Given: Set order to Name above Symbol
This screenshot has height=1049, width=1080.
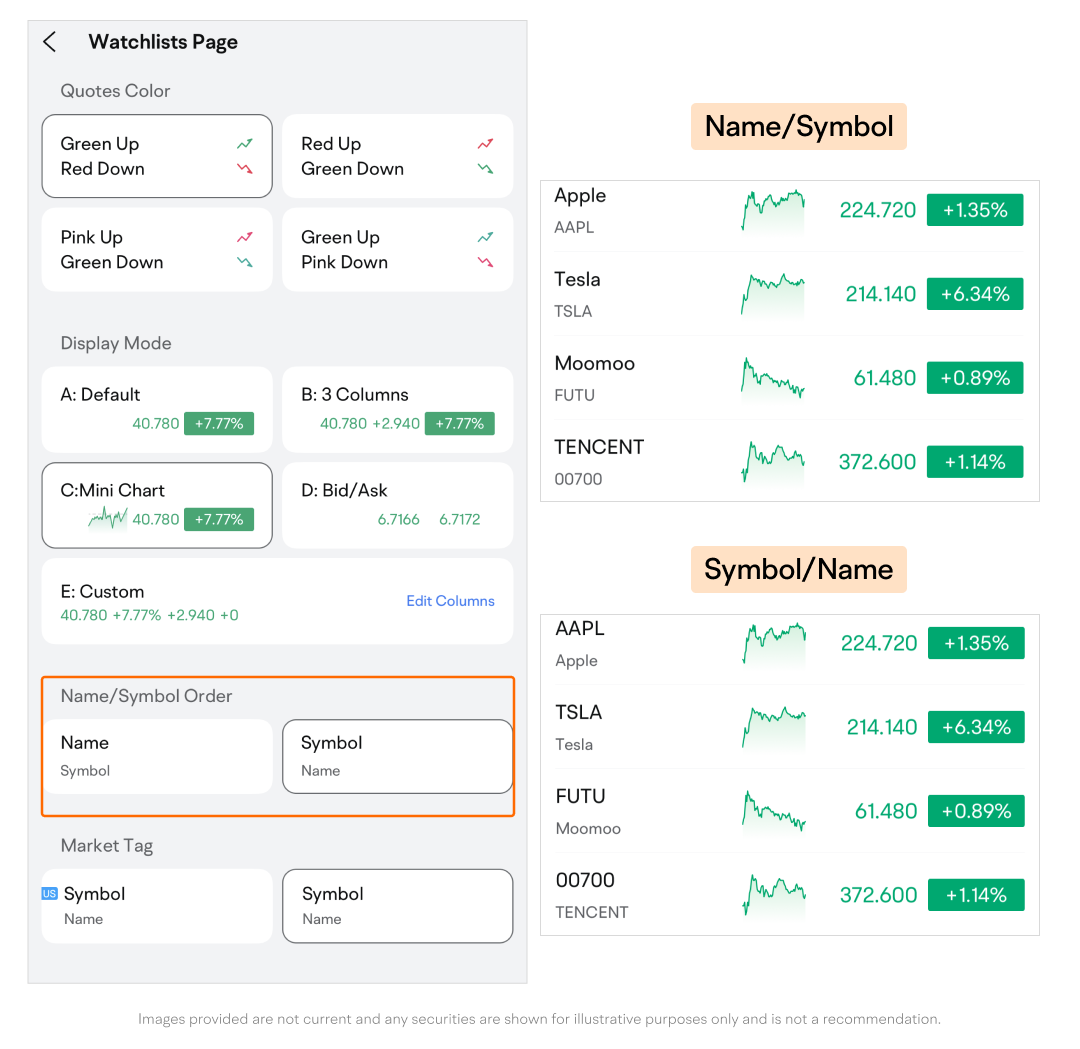Looking at the screenshot, I should tap(157, 756).
